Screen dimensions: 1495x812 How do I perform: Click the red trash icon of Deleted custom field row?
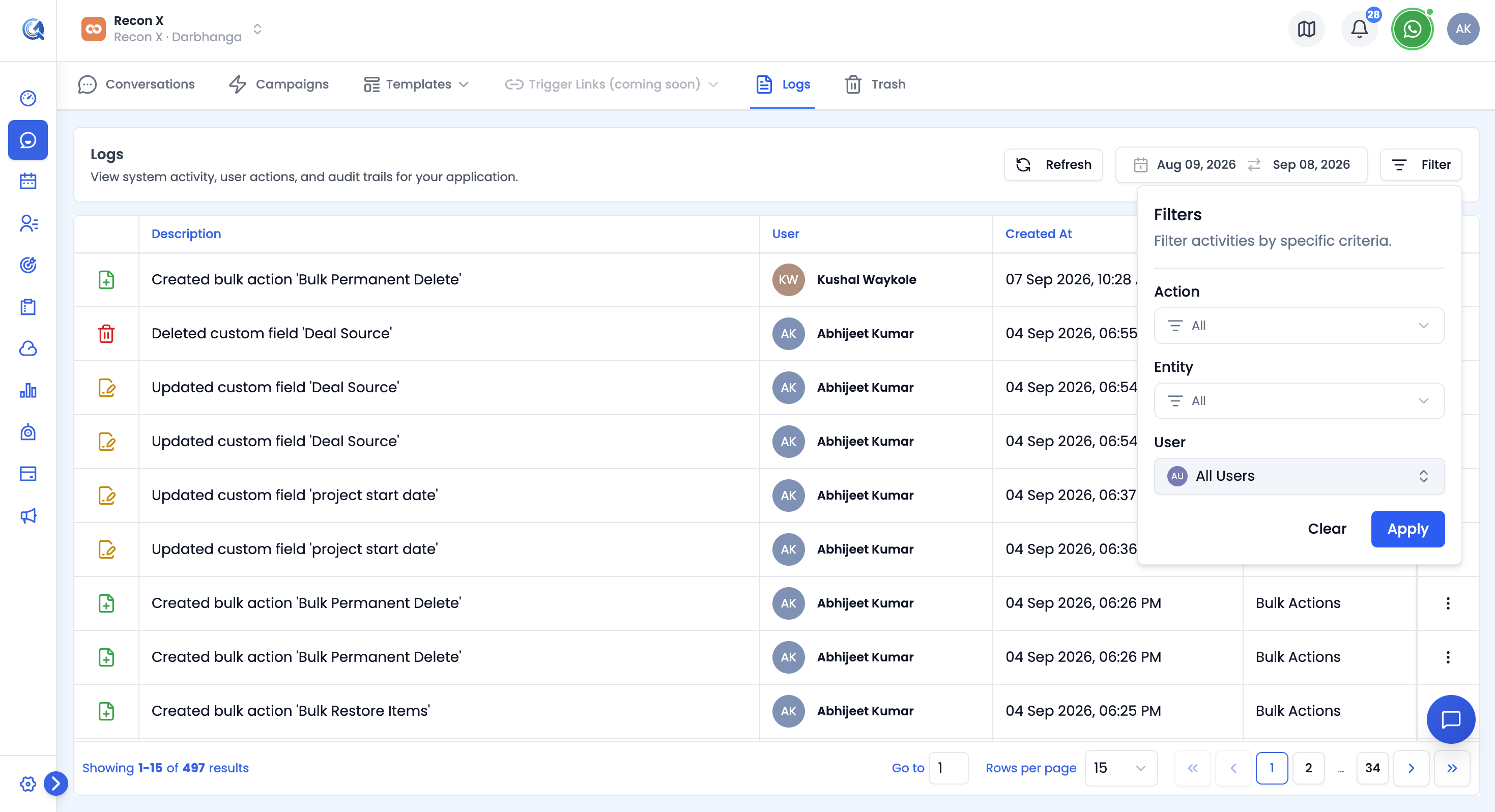click(x=106, y=334)
